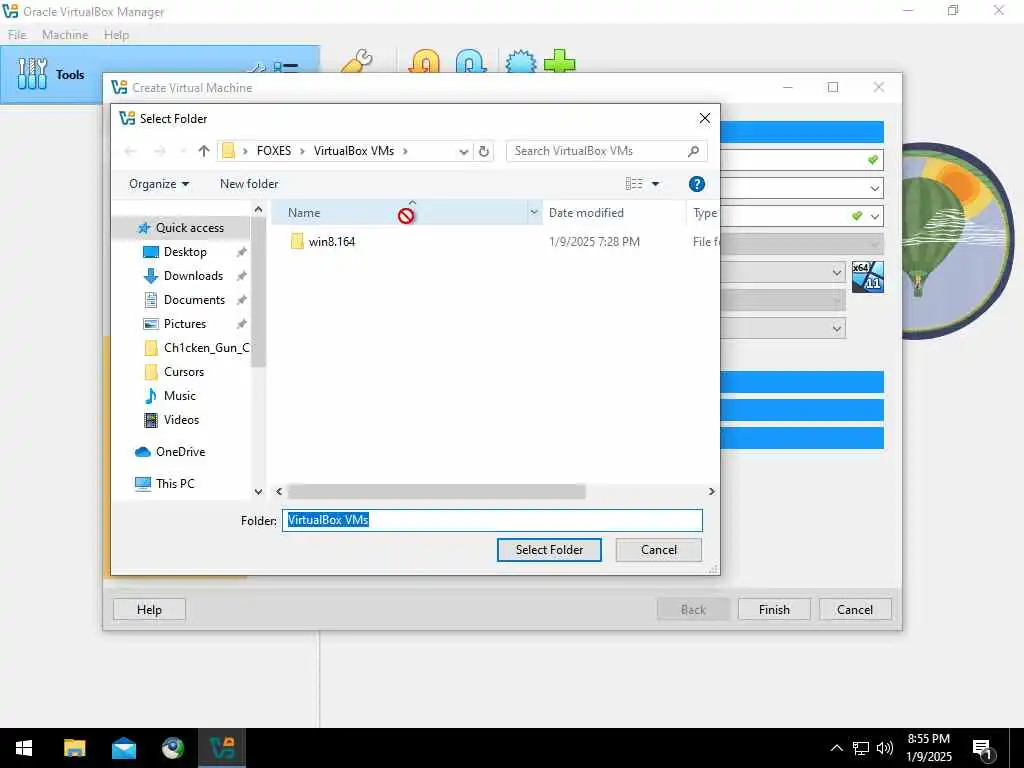Select the win8.164 folder
Image resolution: width=1024 pixels, height=768 pixels.
(331, 242)
